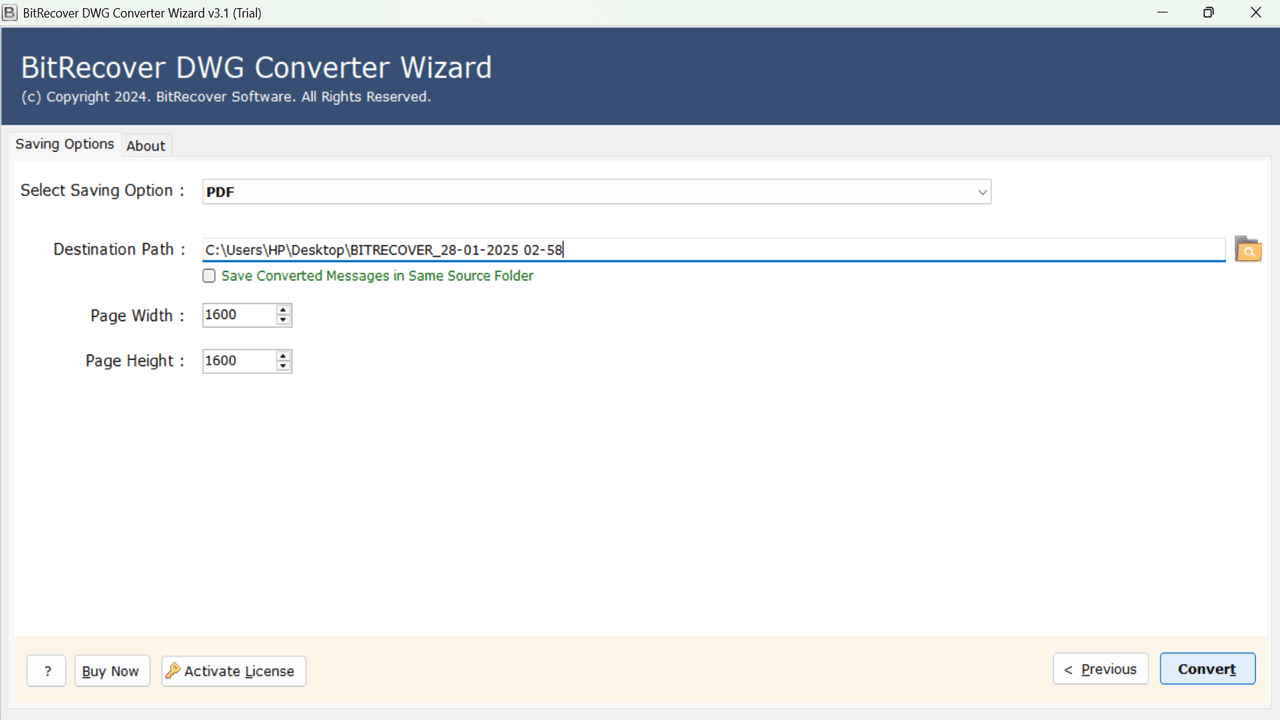Viewport: 1280px width, 720px height.
Task: Start conversion with Convert button
Action: [1207, 669]
